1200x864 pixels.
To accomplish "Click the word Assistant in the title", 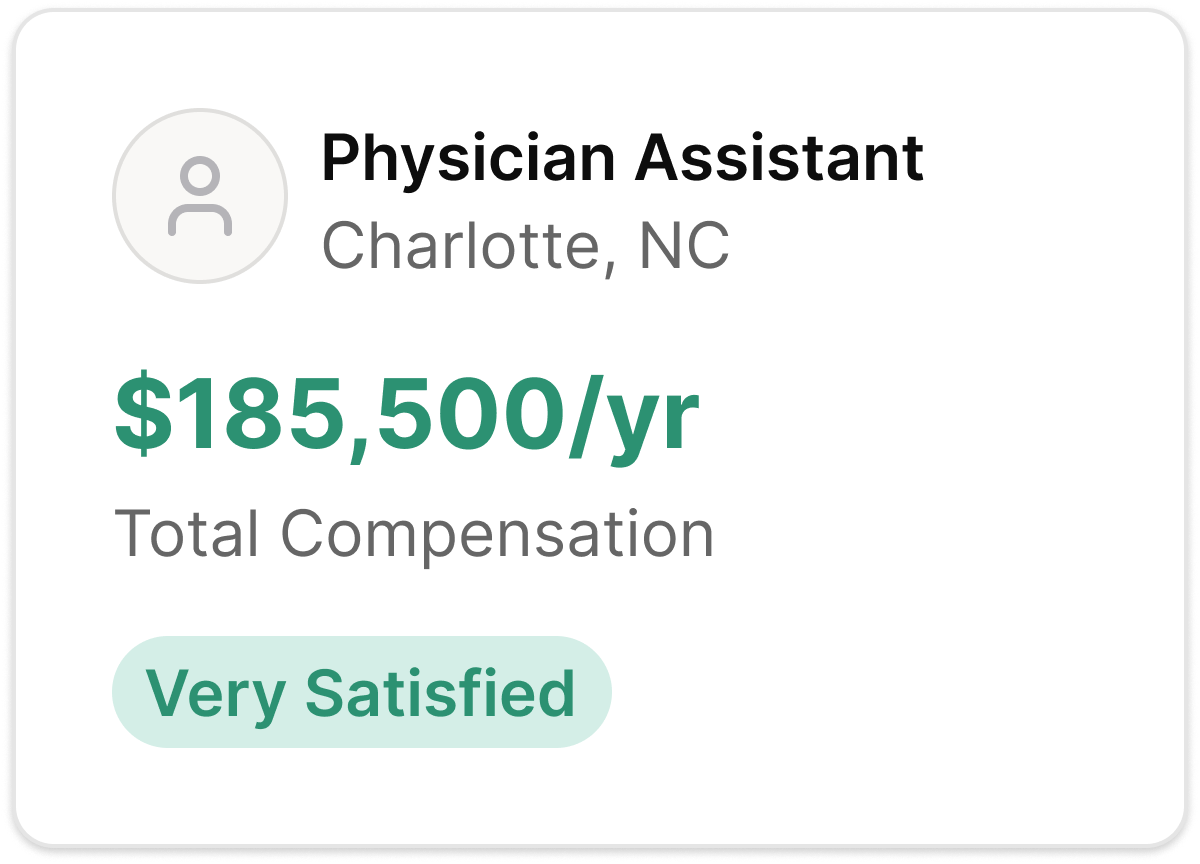I will coord(780,157).
